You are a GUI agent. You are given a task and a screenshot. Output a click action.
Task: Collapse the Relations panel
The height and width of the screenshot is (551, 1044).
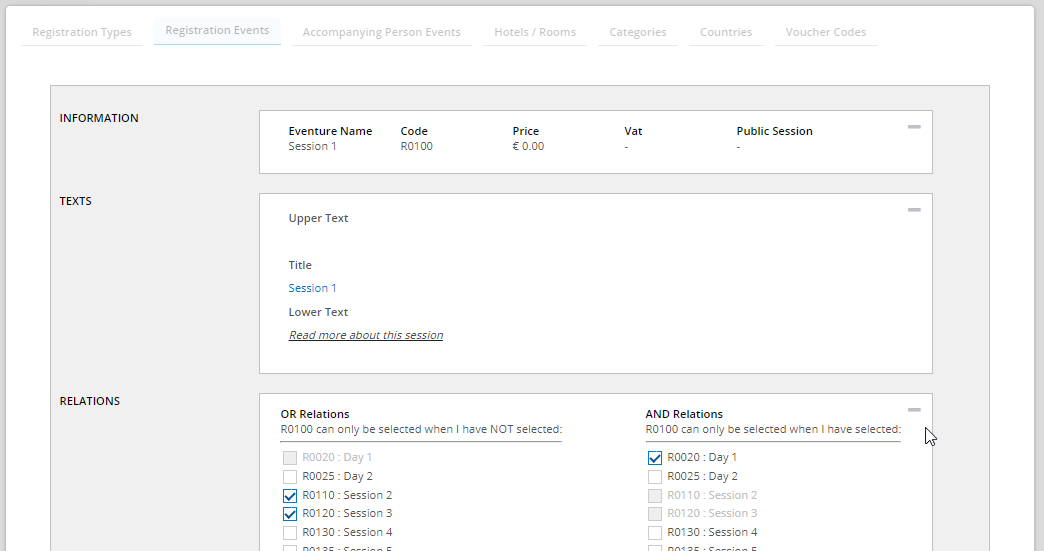913,410
